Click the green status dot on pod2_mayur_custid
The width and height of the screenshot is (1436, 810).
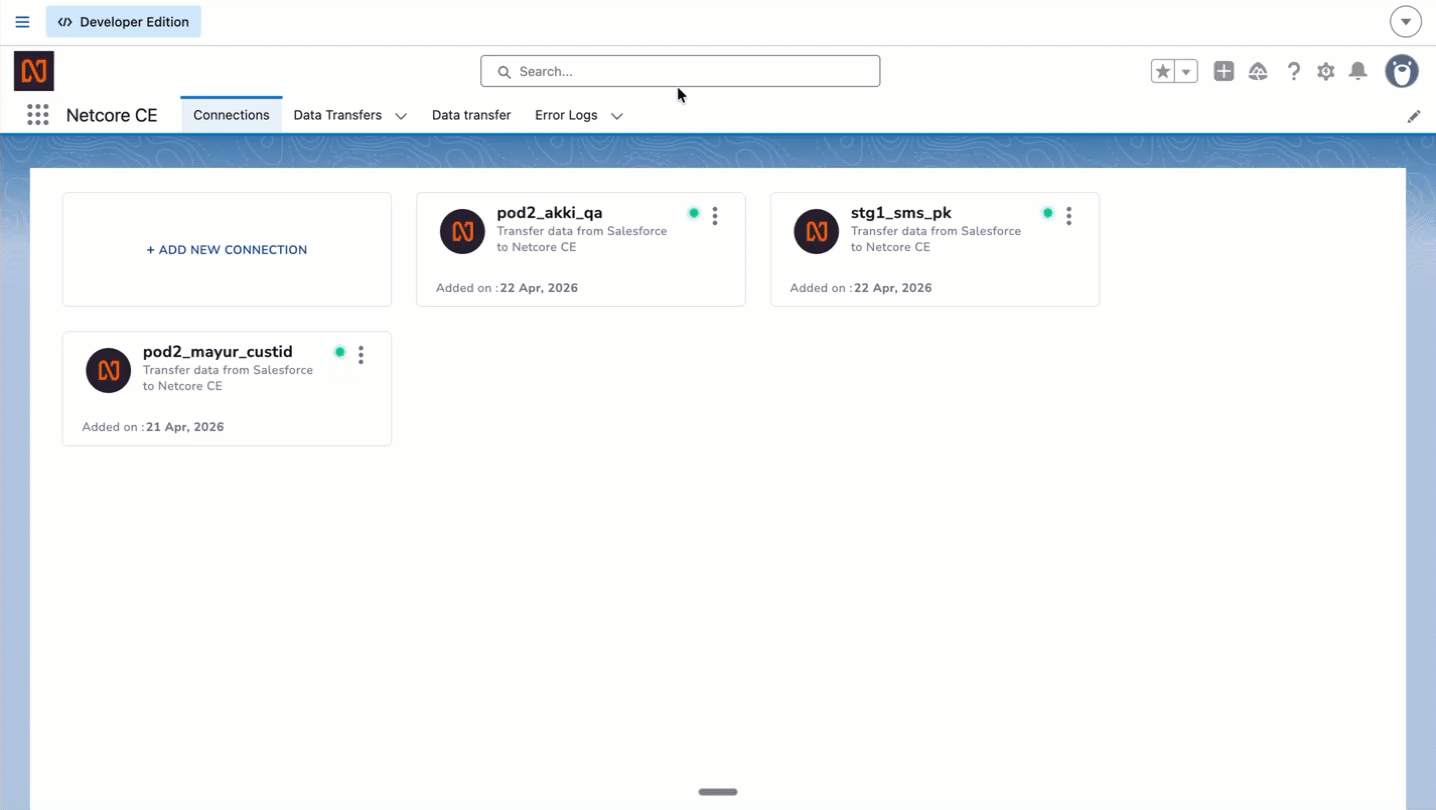click(340, 352)
